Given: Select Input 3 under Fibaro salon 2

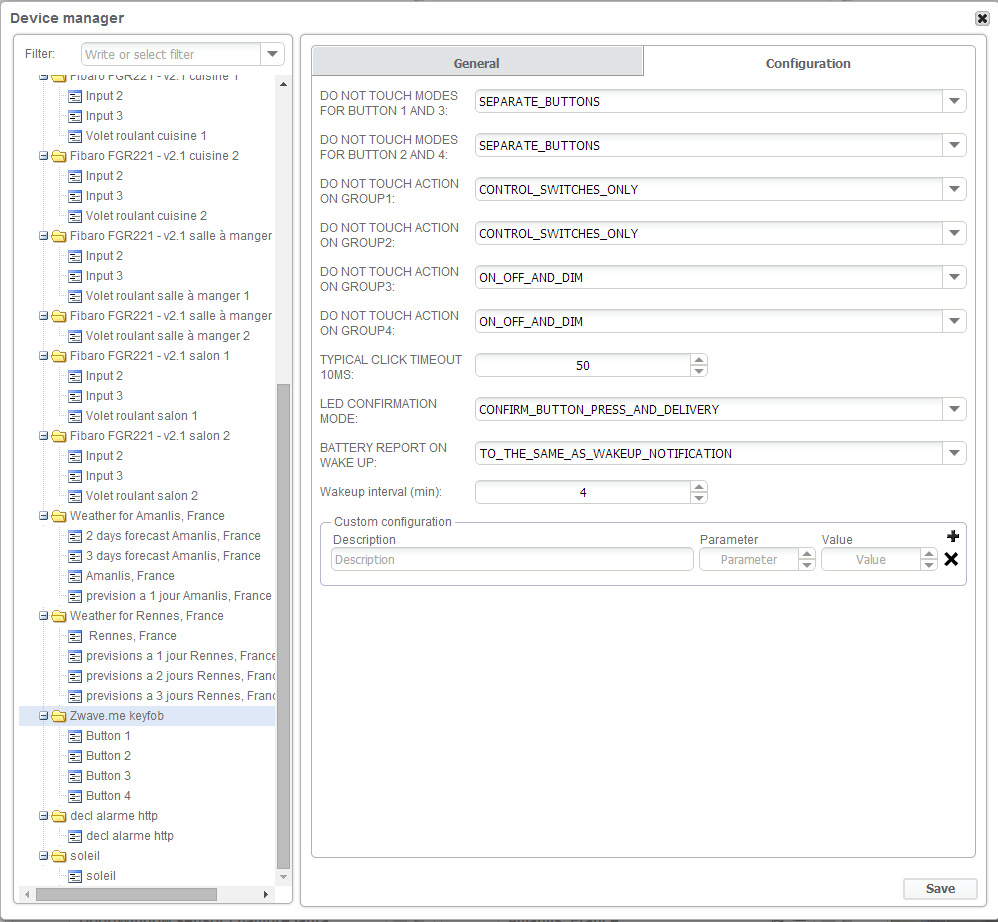Looking at the screenshot, I should point(104,476).
